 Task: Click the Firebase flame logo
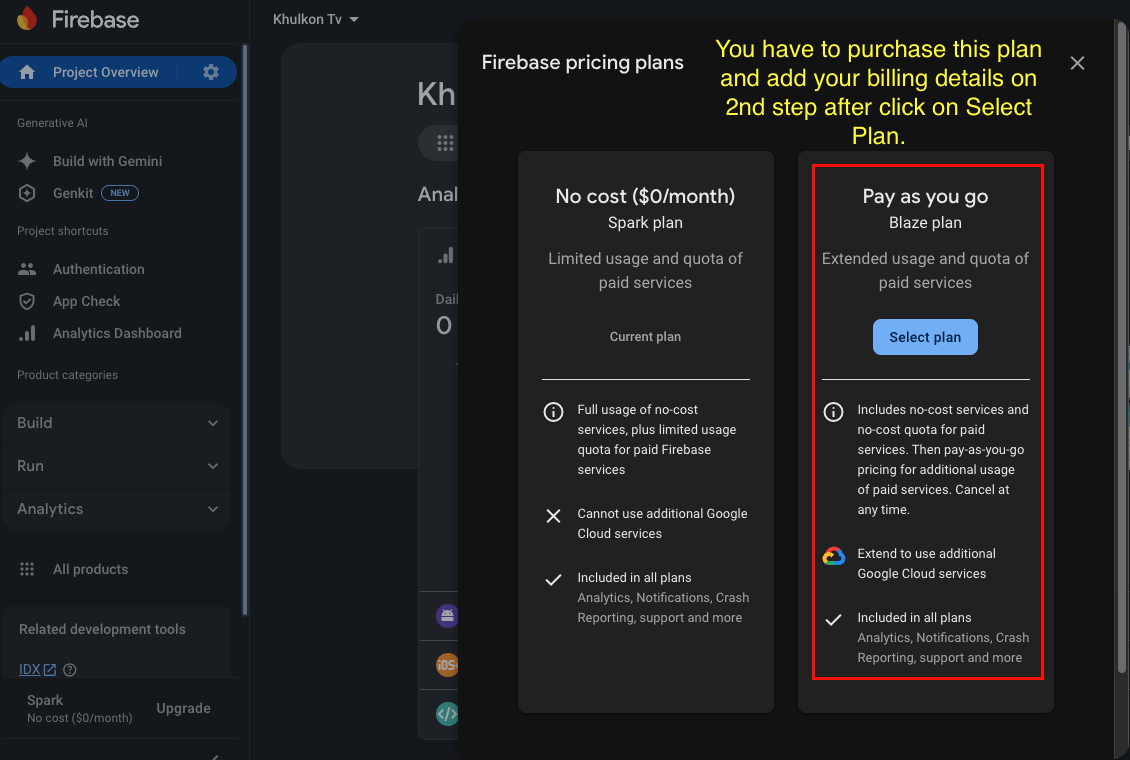pyautogui.click(x=27, y=19)
